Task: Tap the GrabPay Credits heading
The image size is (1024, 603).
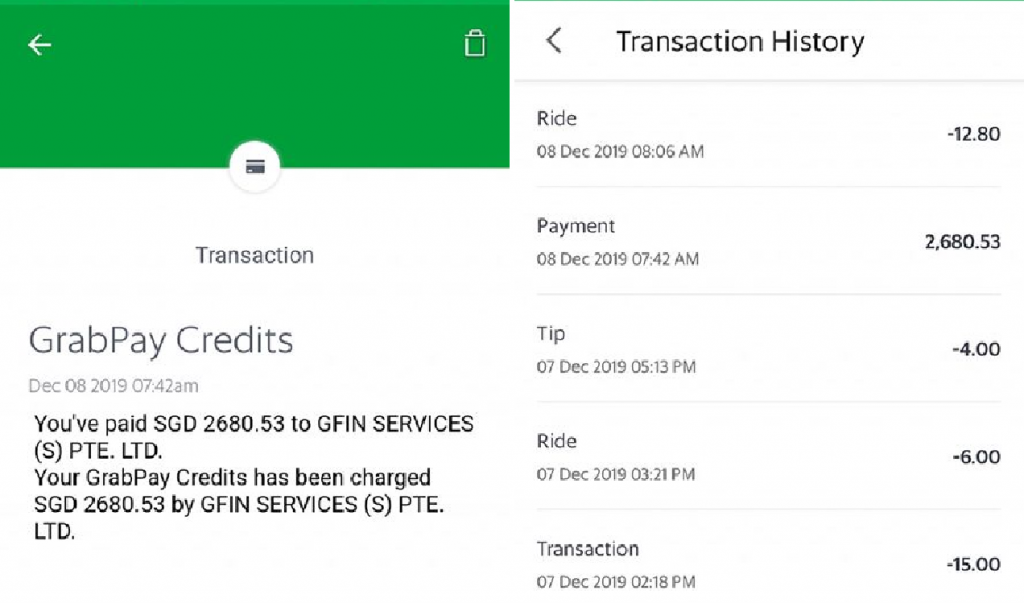Action: tap(161, 341)
